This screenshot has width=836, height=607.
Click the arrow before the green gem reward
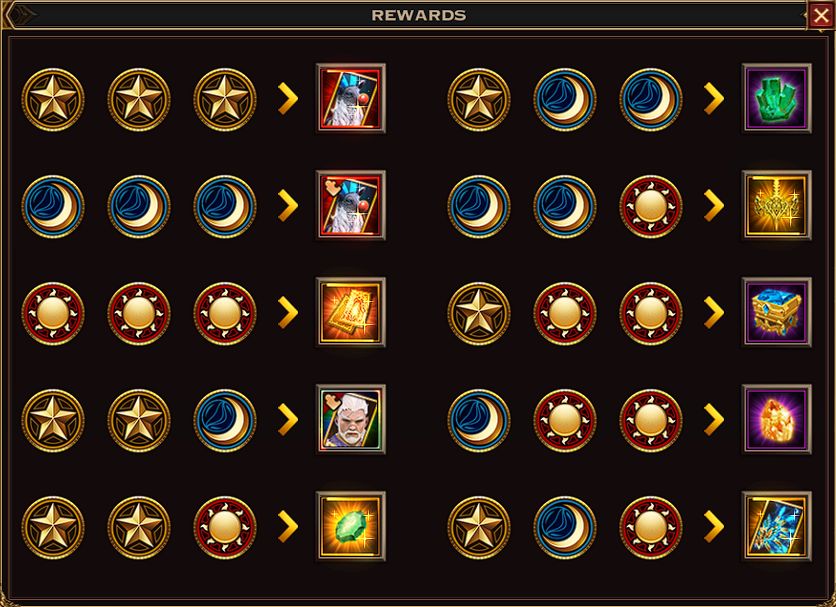pos(288,527)
